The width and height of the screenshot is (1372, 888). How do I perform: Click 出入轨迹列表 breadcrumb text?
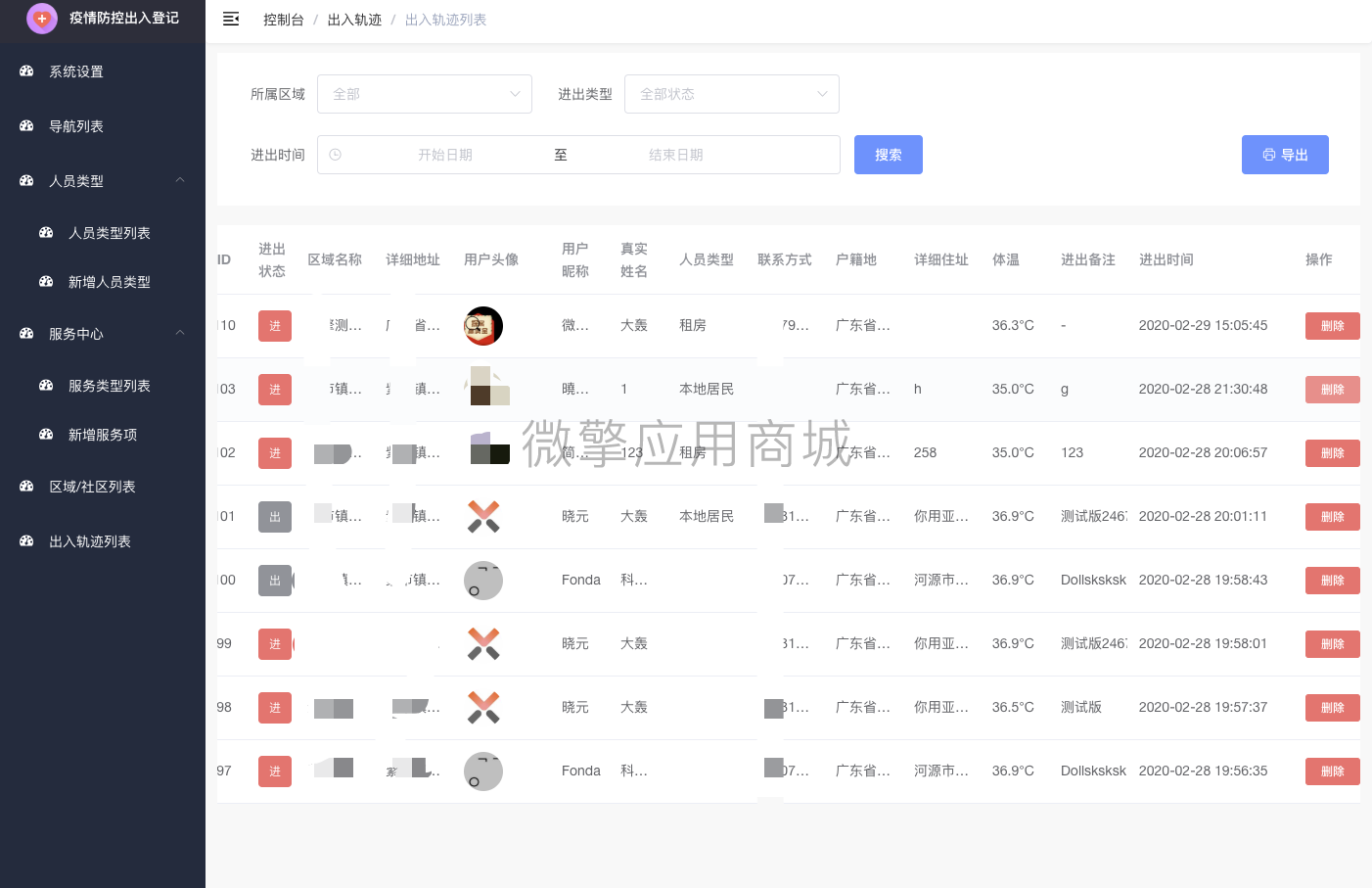pos(445,20)
